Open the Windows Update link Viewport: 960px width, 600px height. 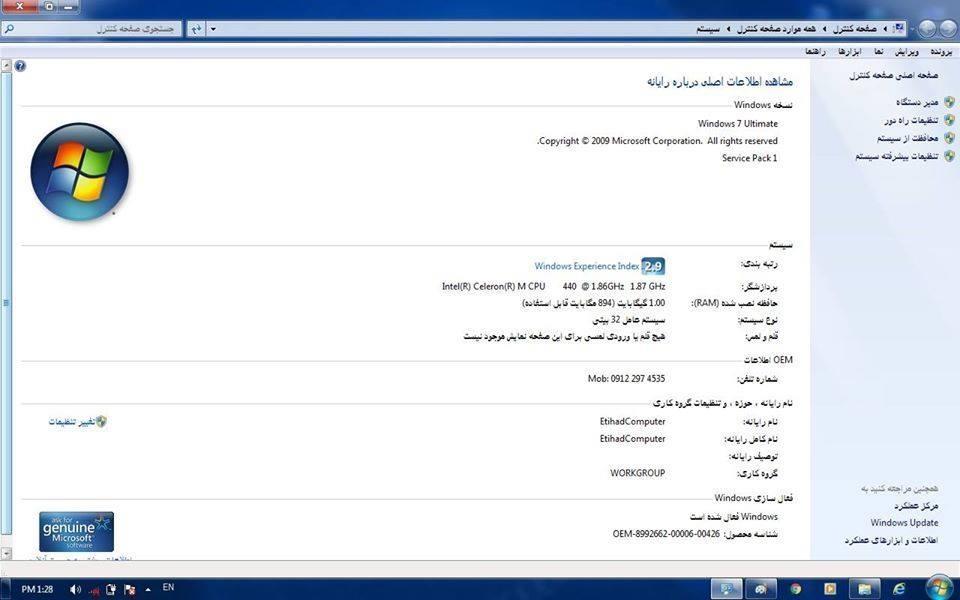tap(904, 522)
